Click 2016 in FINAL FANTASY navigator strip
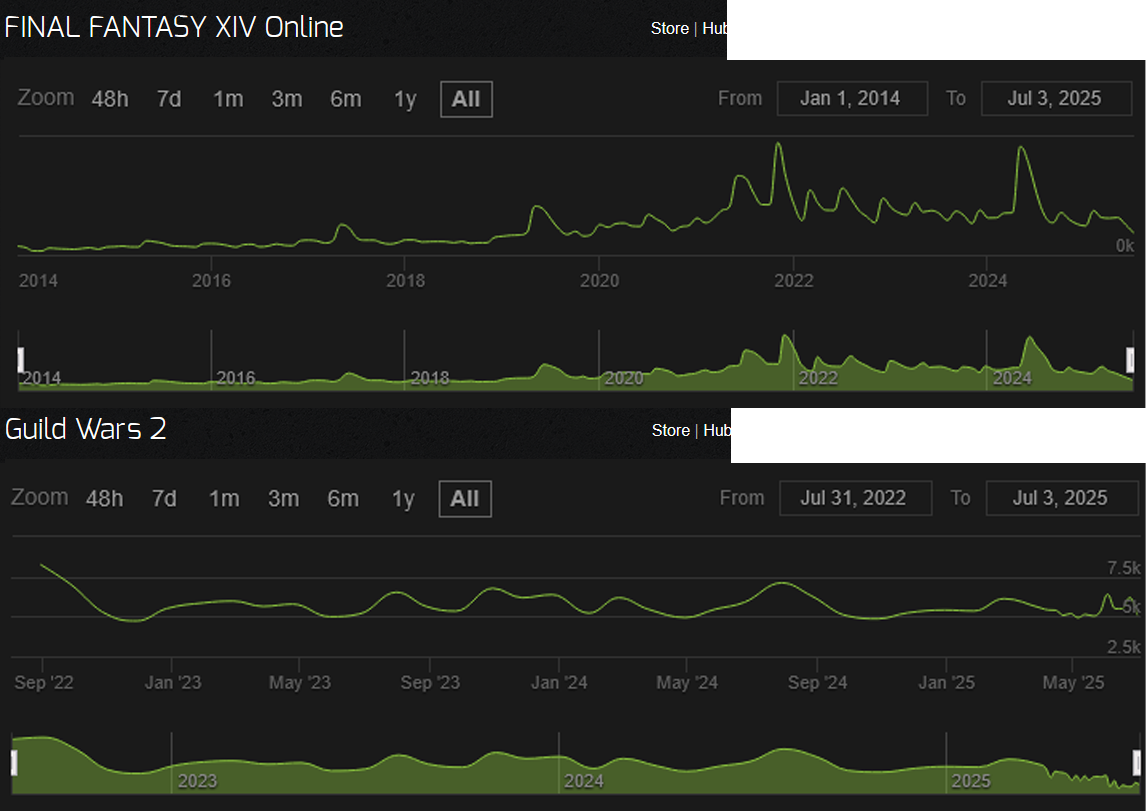The height and width of the screenshot is (811, 1146). [x=235, y=378]
